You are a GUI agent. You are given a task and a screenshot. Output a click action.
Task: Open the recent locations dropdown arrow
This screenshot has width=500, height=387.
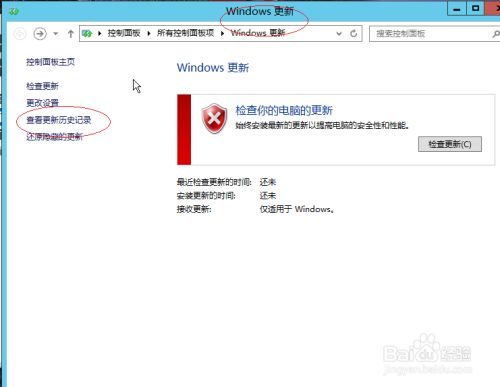coord(56,34)
